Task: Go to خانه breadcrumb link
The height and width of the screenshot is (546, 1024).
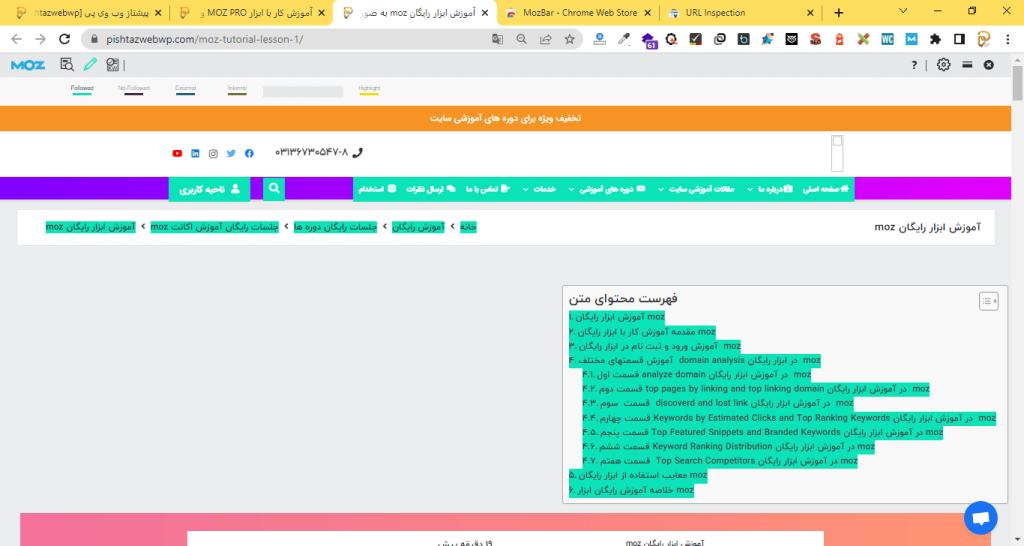Action: click(468, 227)
